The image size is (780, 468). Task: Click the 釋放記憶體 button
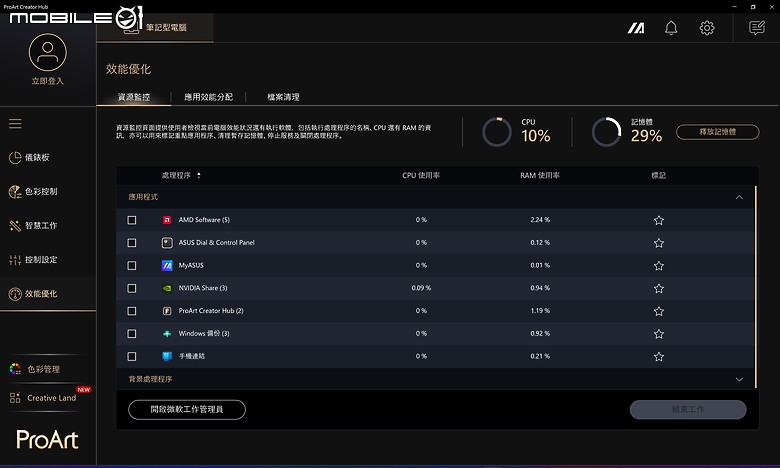coord(717,132)
